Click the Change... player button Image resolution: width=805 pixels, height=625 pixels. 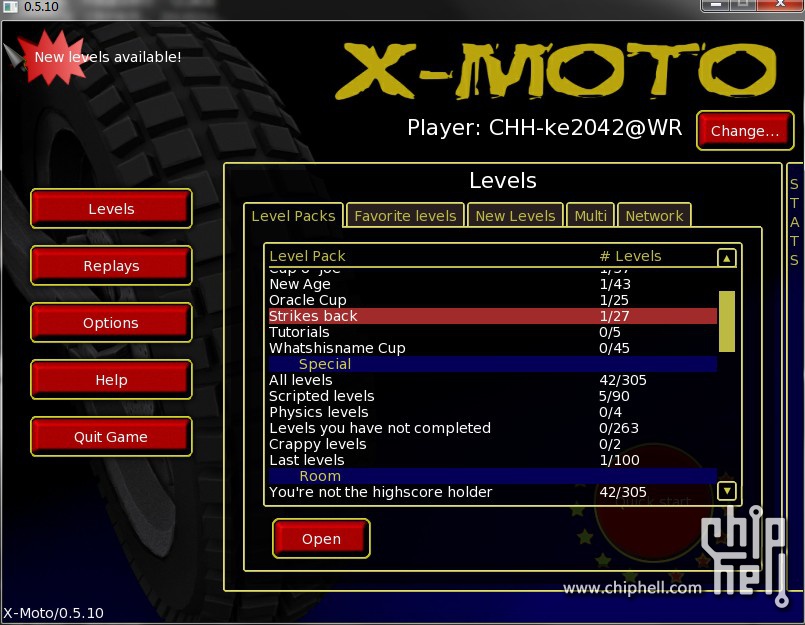click(x=745, y=131)
